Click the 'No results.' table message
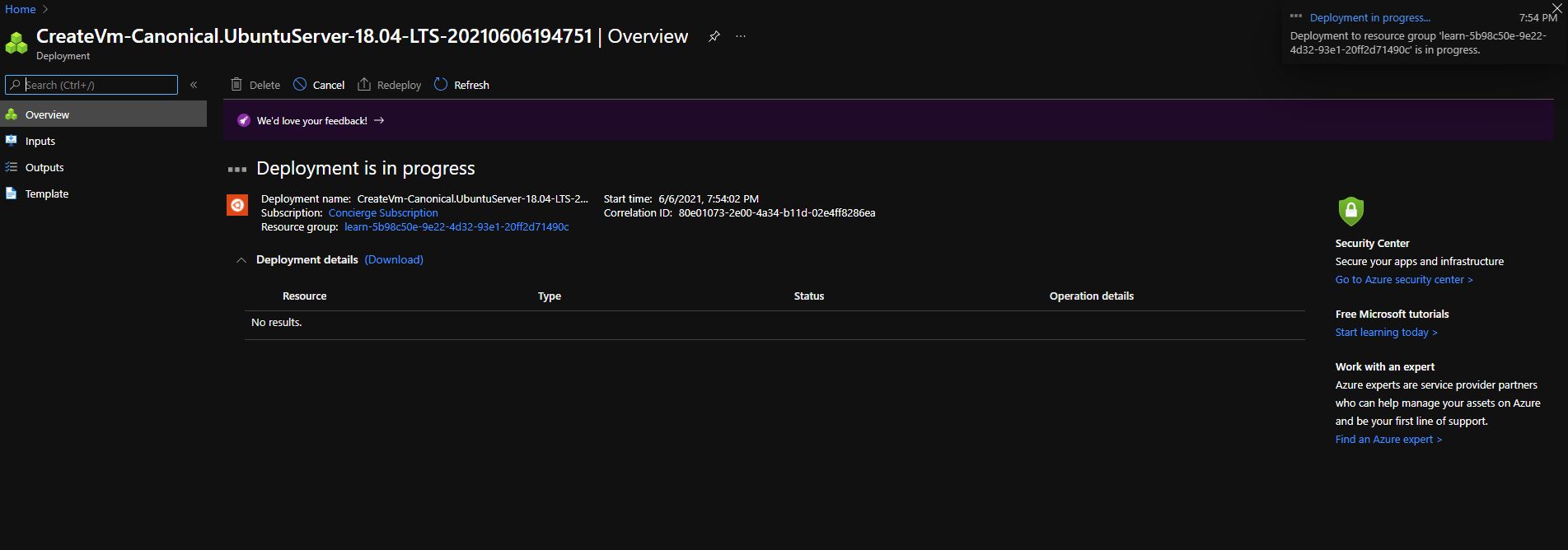Screen dimensions: 1568x550 pos(277,322)
